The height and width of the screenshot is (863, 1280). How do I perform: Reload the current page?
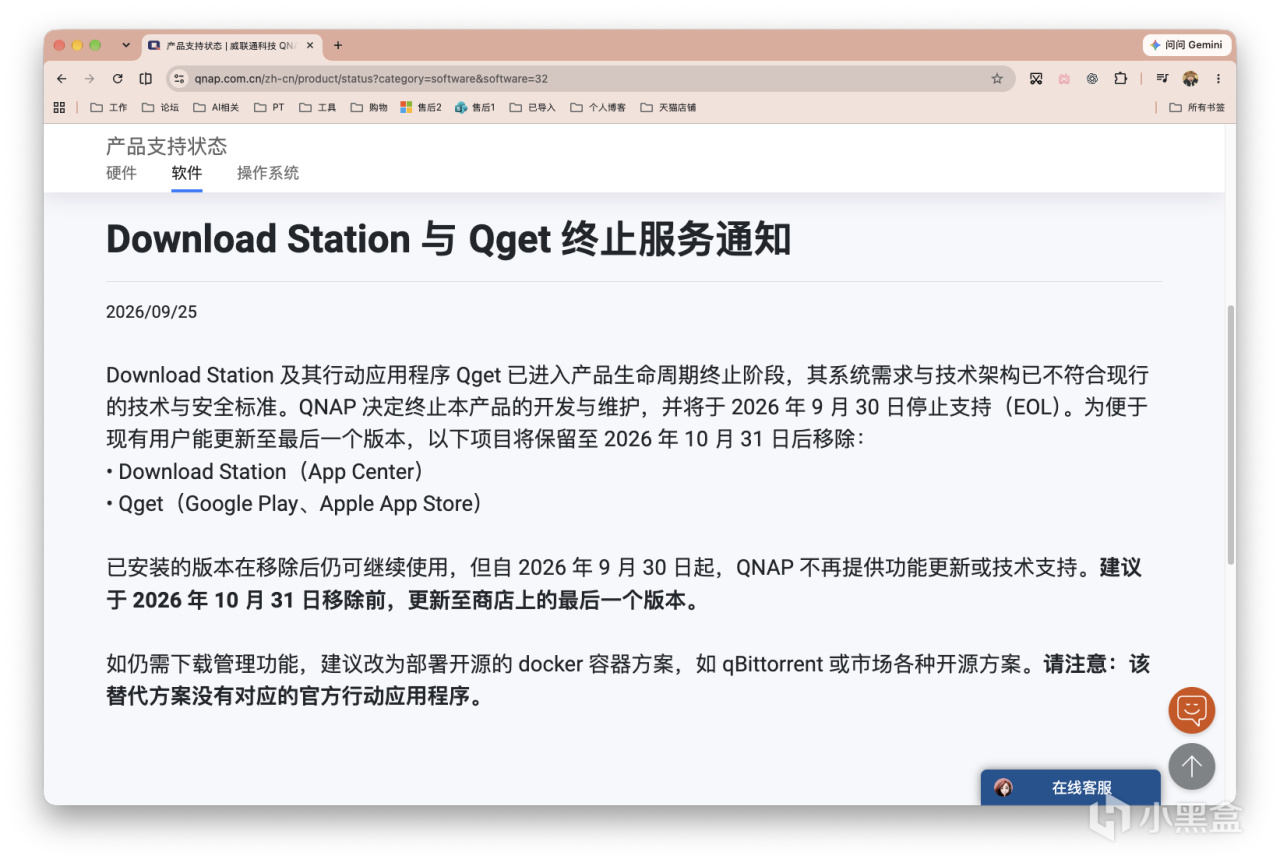(118, 79)
